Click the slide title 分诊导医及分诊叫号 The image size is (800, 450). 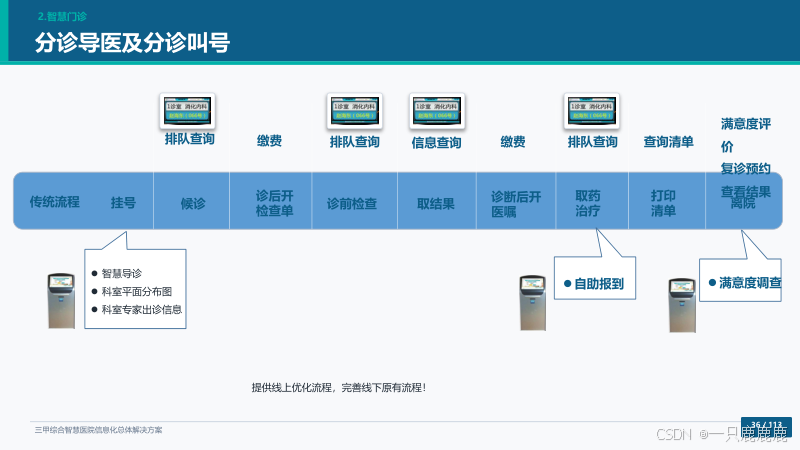(133, 42)
